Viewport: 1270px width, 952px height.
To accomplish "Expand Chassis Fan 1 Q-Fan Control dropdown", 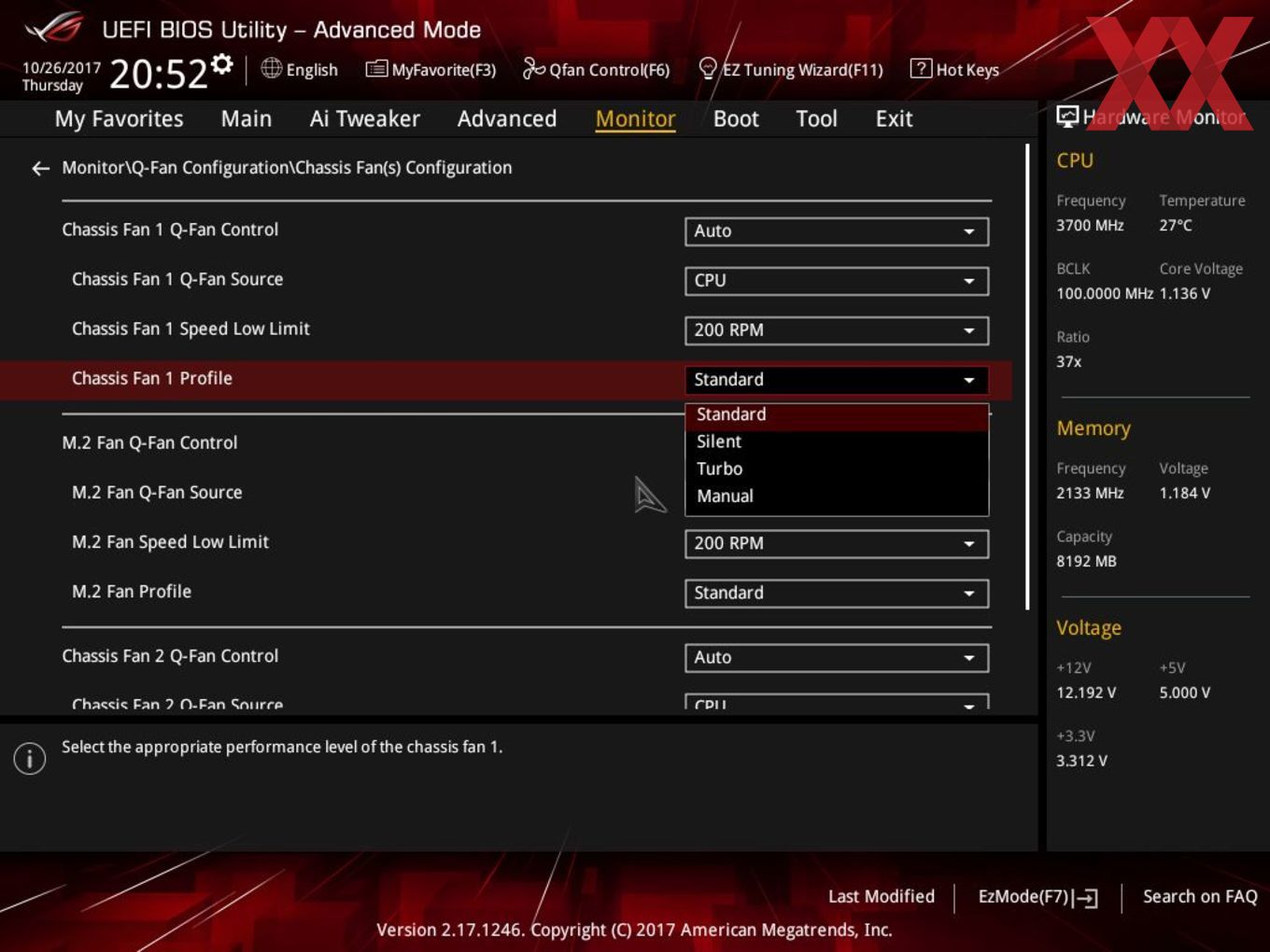I will (837, 231).
